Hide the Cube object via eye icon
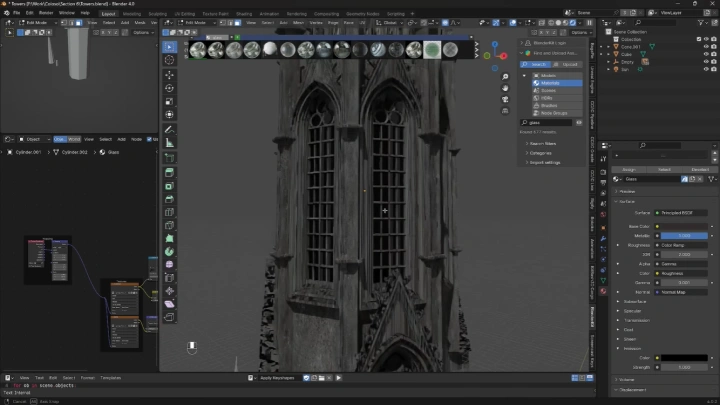 tap(706, 54)
